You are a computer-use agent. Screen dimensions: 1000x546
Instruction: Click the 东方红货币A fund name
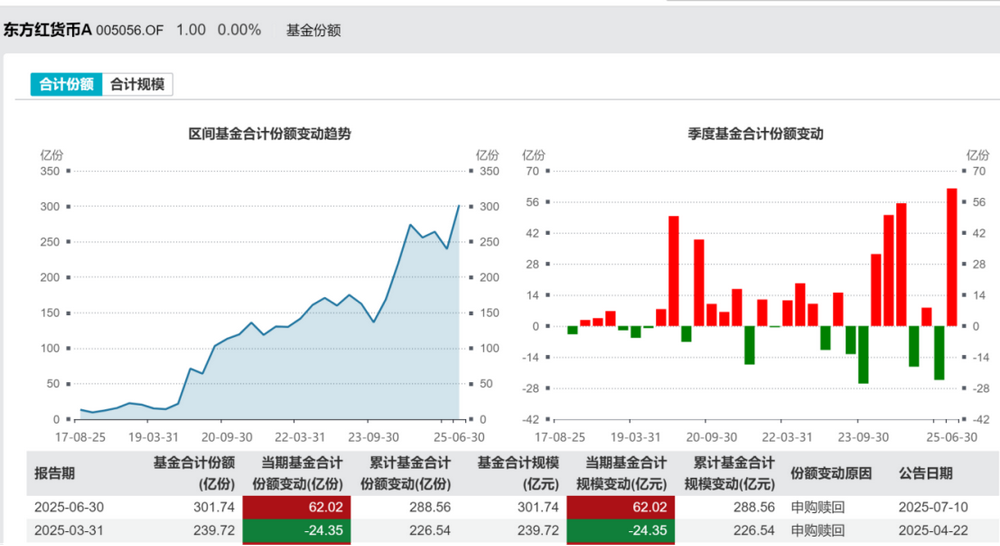point(47,30)
